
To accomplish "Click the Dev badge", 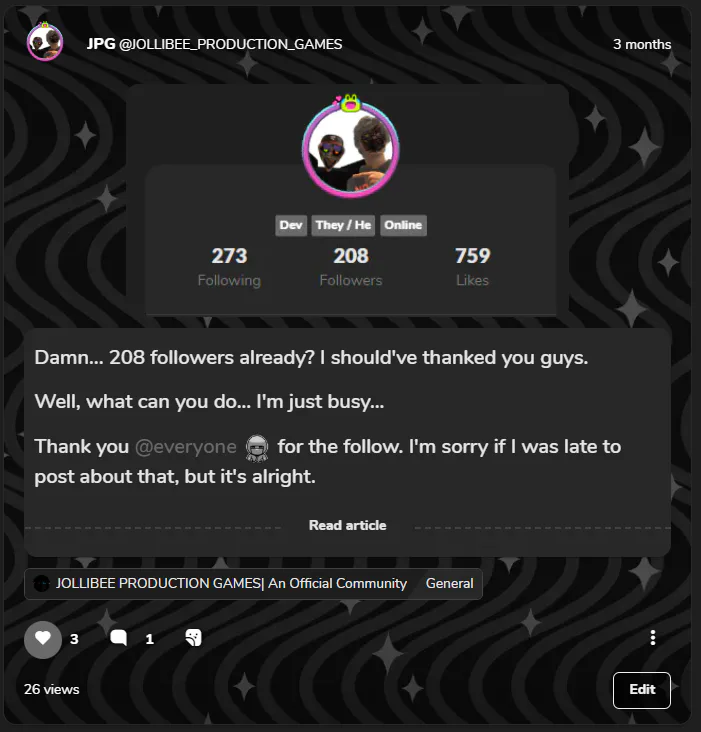I will click(x=291, y=225).
